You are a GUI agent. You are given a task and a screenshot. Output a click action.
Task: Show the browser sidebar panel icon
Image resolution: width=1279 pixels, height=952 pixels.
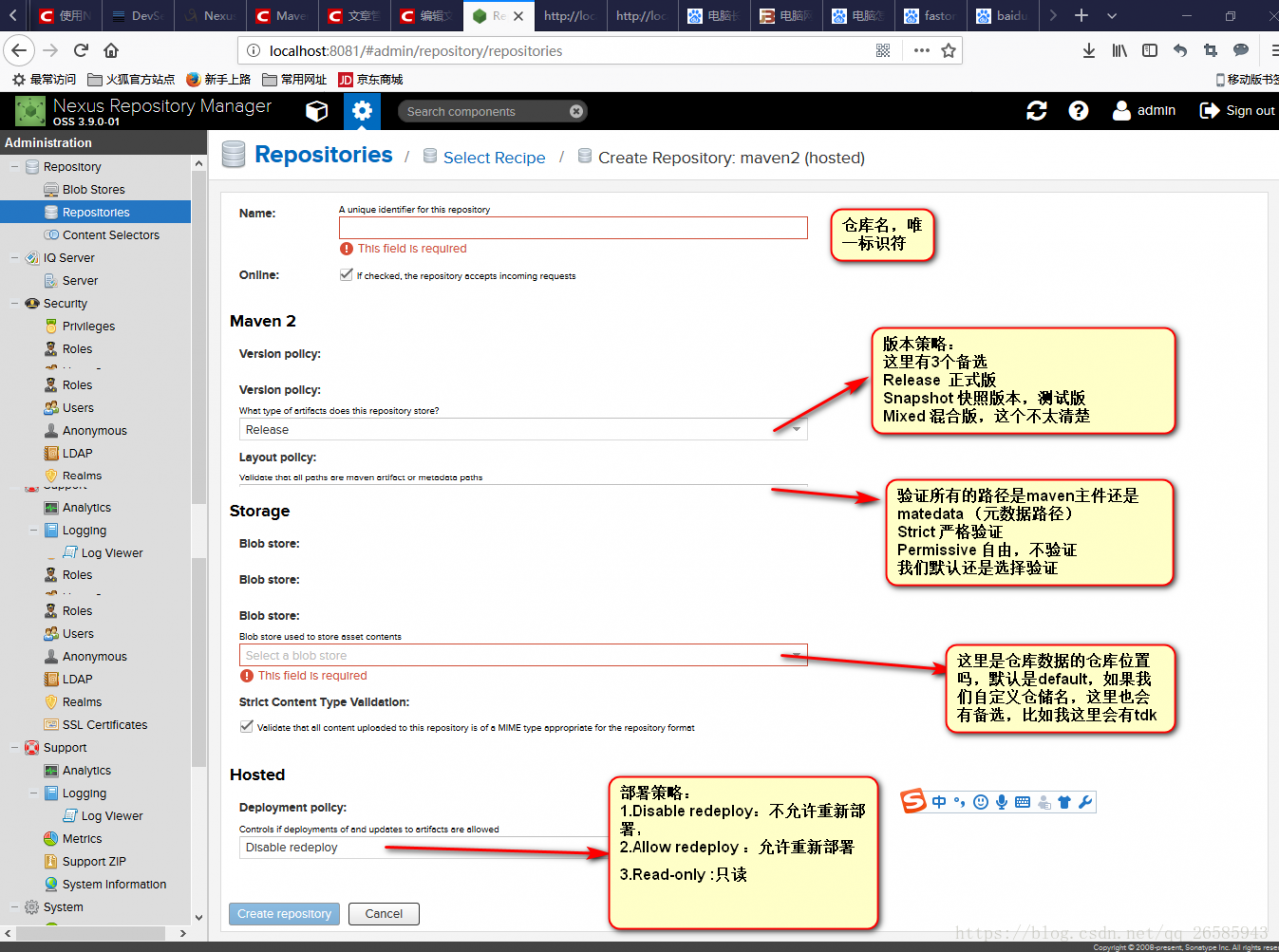[1150, 50]
